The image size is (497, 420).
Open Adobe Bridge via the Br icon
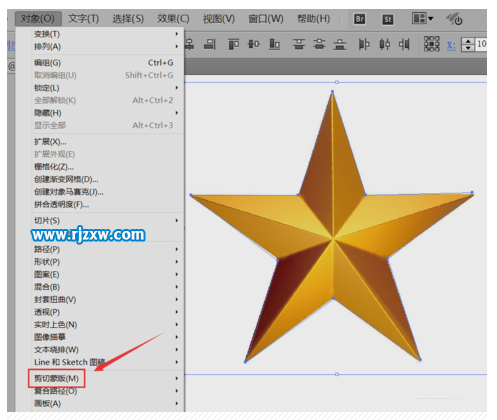click(359, 19)
